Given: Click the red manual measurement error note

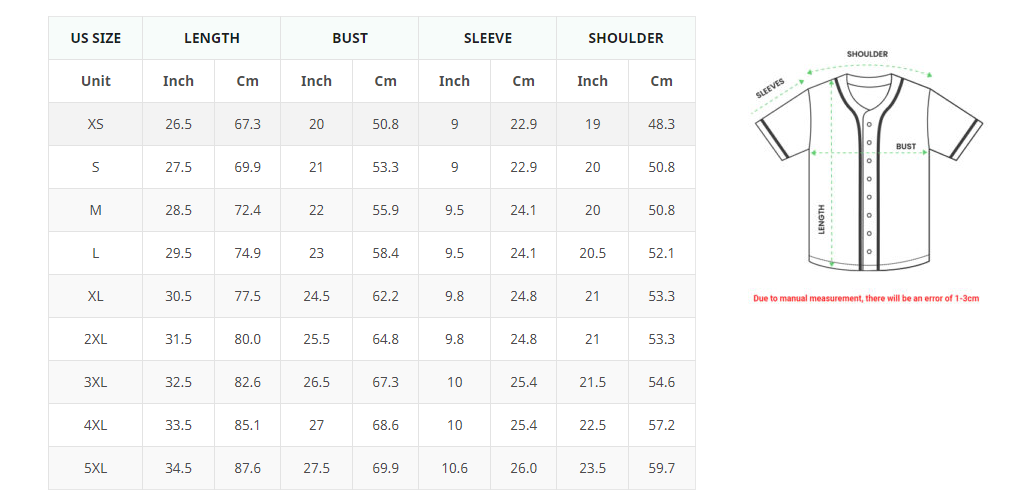Looking at the screenshot, I should click(866, 298).
